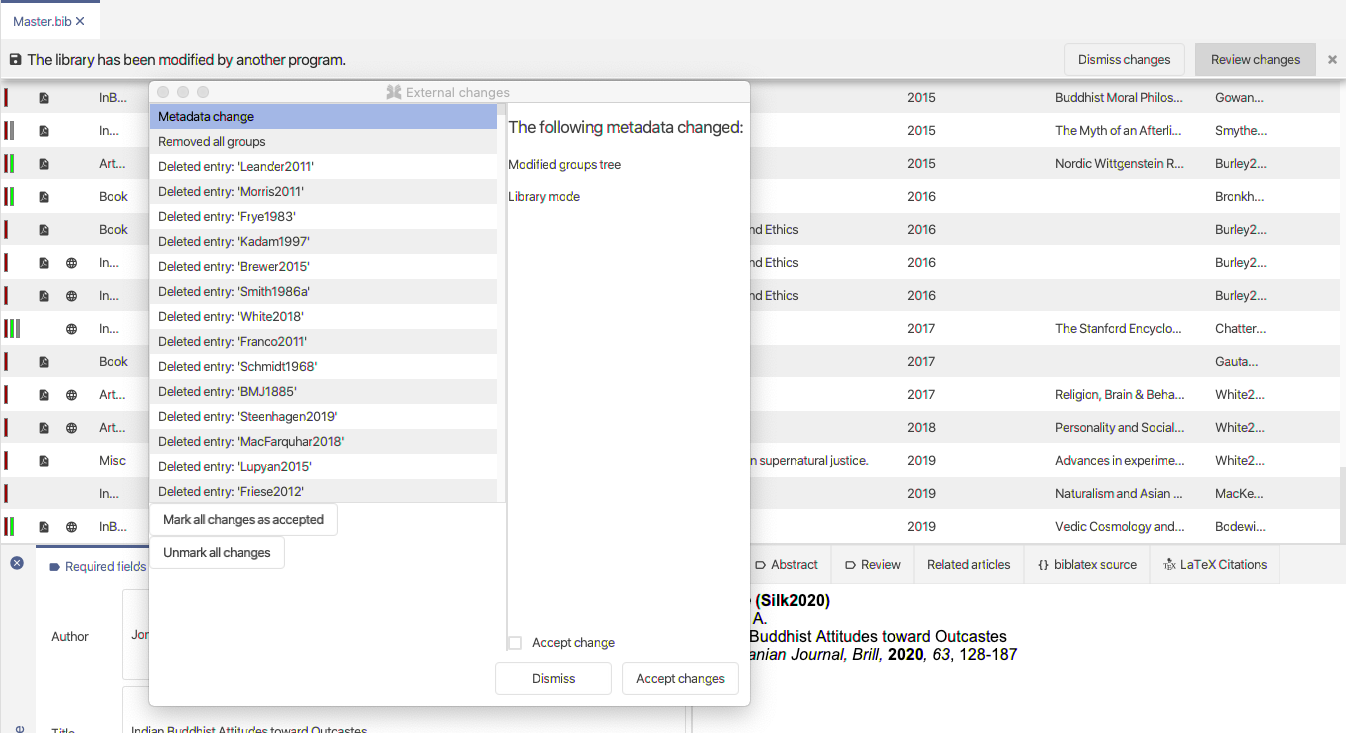The width and height of the screenshot is (1346, 733).
Task: Select Deleted entry 'White2018'
Action: click(x=323, y=317)
